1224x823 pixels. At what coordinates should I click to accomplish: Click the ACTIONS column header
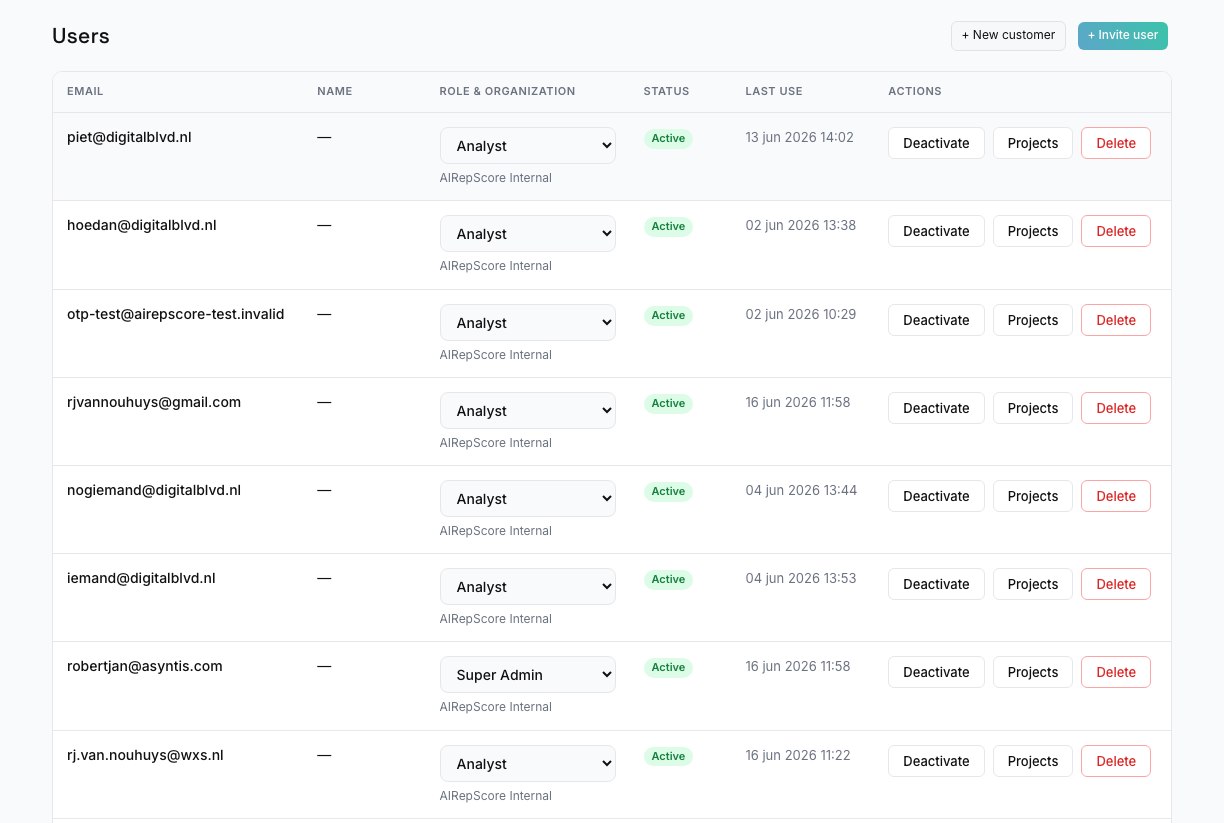click(915, 91)
